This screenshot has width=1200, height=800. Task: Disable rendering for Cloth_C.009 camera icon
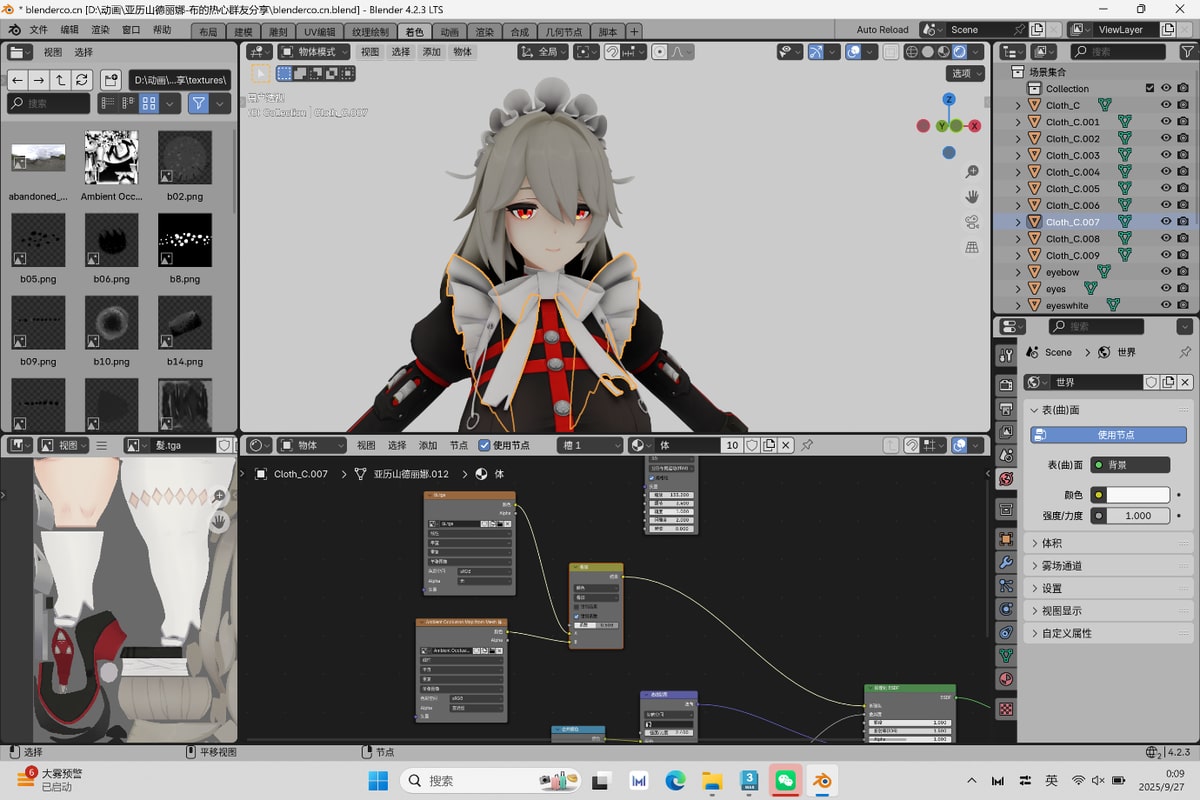1183,255
